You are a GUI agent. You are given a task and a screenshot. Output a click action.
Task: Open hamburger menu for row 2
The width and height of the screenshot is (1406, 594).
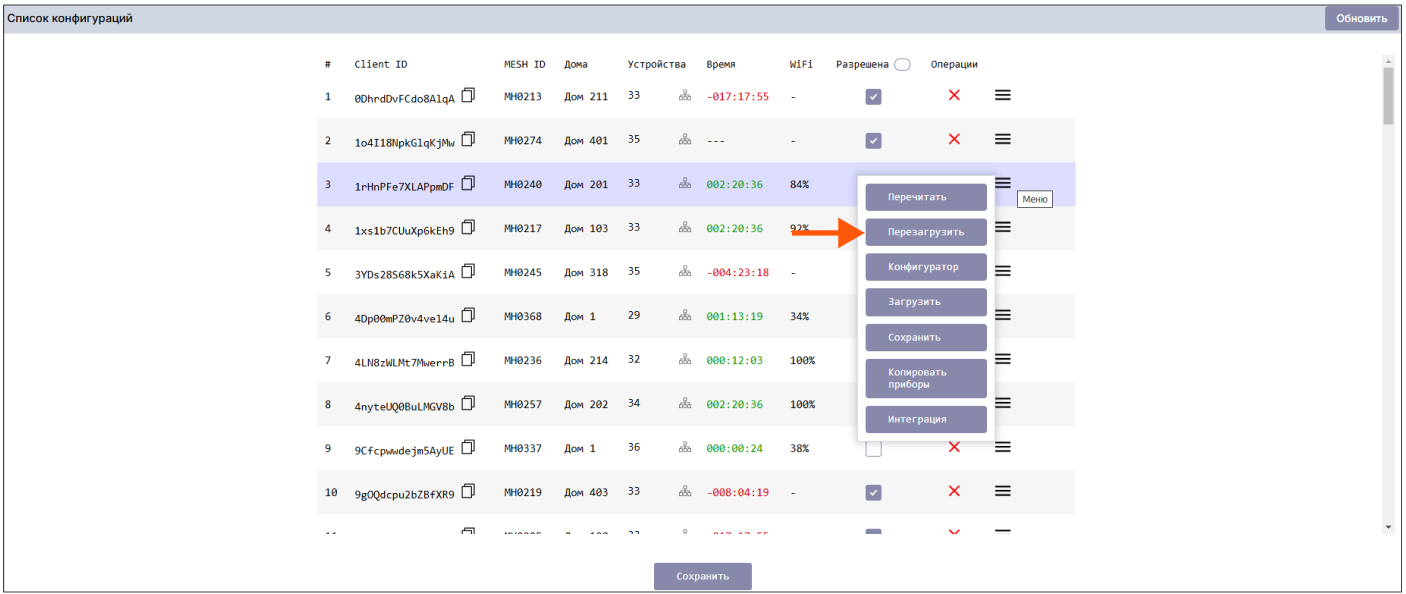1002,139
